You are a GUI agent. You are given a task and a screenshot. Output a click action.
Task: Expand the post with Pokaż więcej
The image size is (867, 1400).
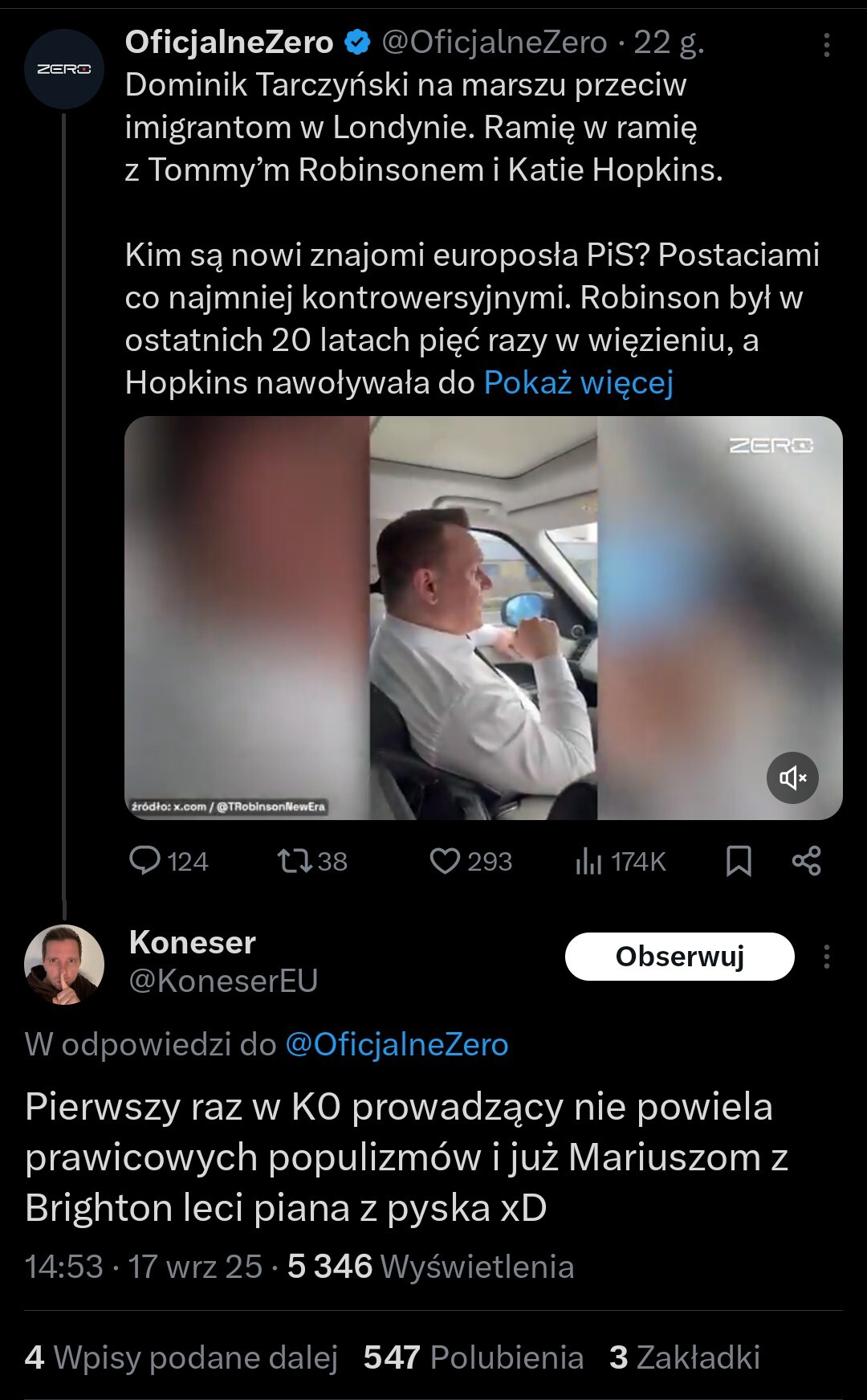pyautogui.click(x=578, y=382)
